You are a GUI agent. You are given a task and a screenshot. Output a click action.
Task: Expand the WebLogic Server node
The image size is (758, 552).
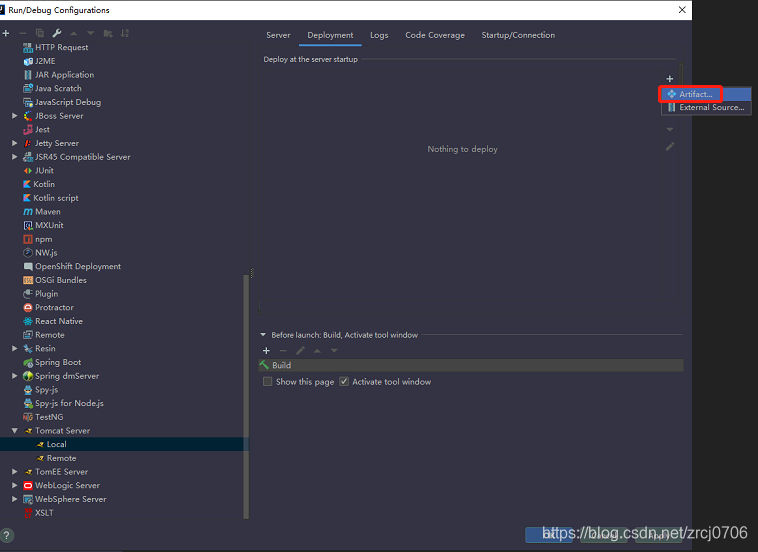click(x=15, y=485)
